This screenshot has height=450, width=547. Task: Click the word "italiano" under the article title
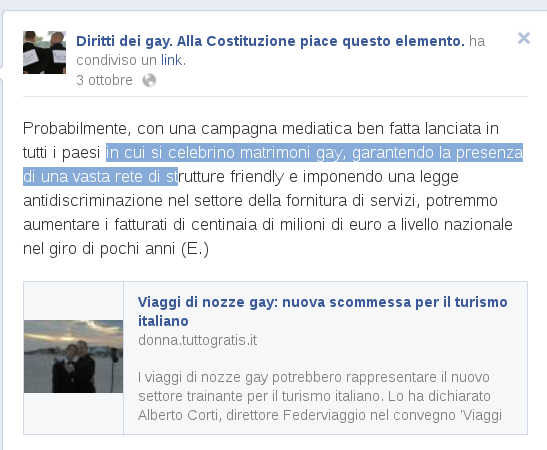[163, 321]
